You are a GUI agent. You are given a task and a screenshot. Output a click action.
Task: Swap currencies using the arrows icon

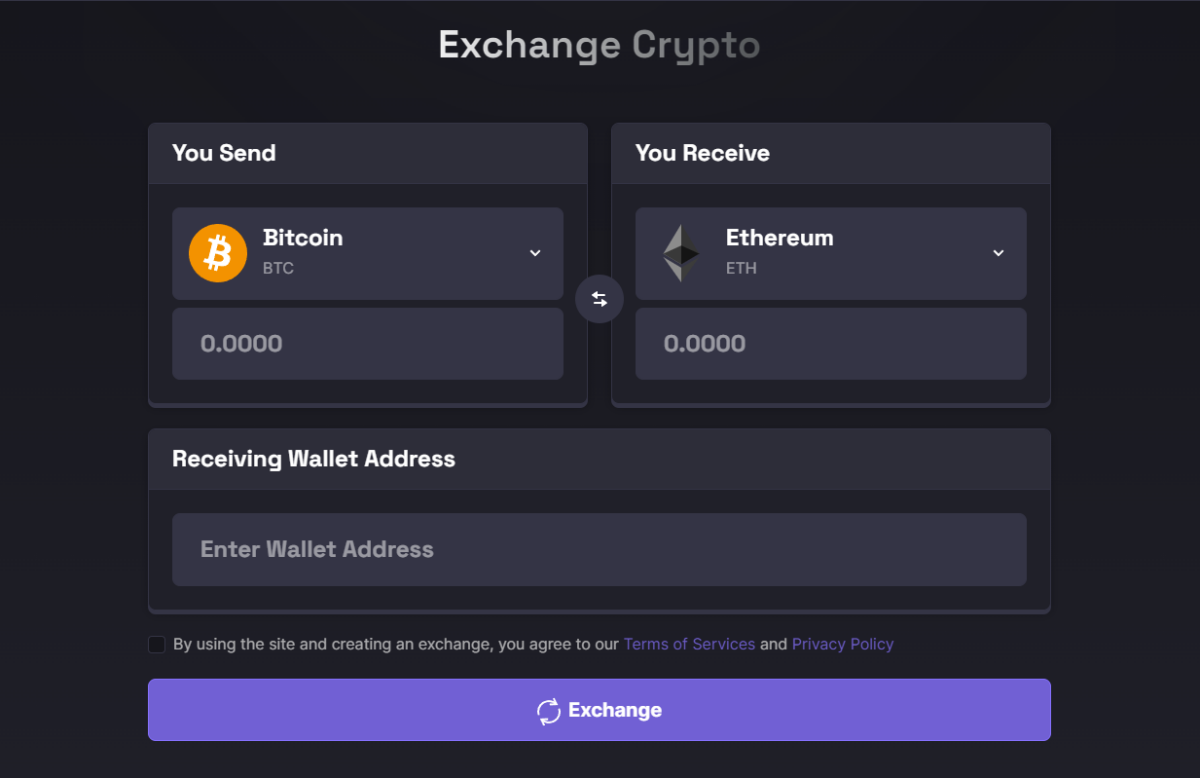(599, 299)
